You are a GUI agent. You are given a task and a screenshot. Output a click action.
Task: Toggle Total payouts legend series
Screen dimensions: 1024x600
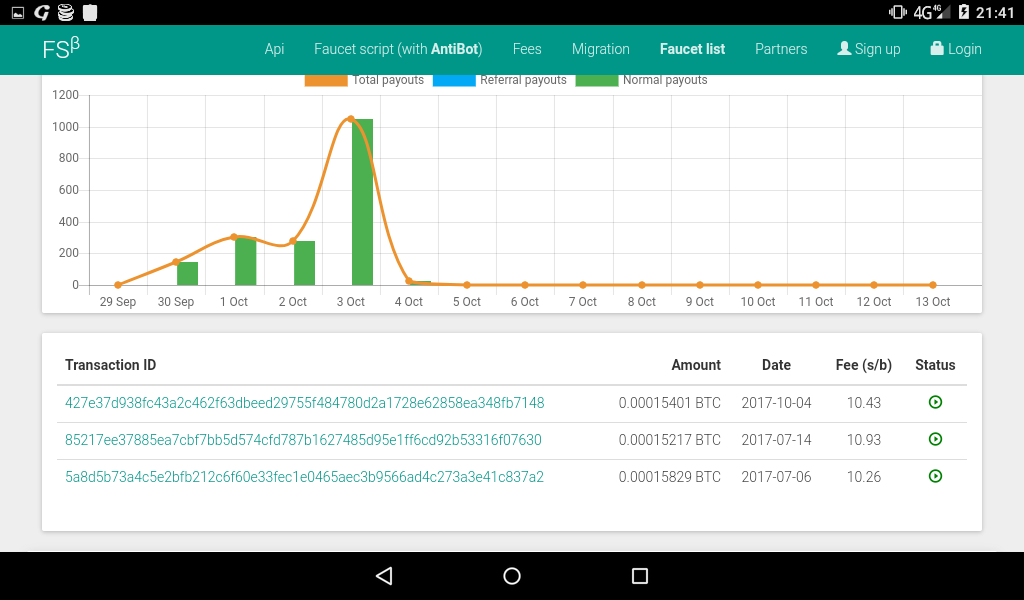point(365,80)
